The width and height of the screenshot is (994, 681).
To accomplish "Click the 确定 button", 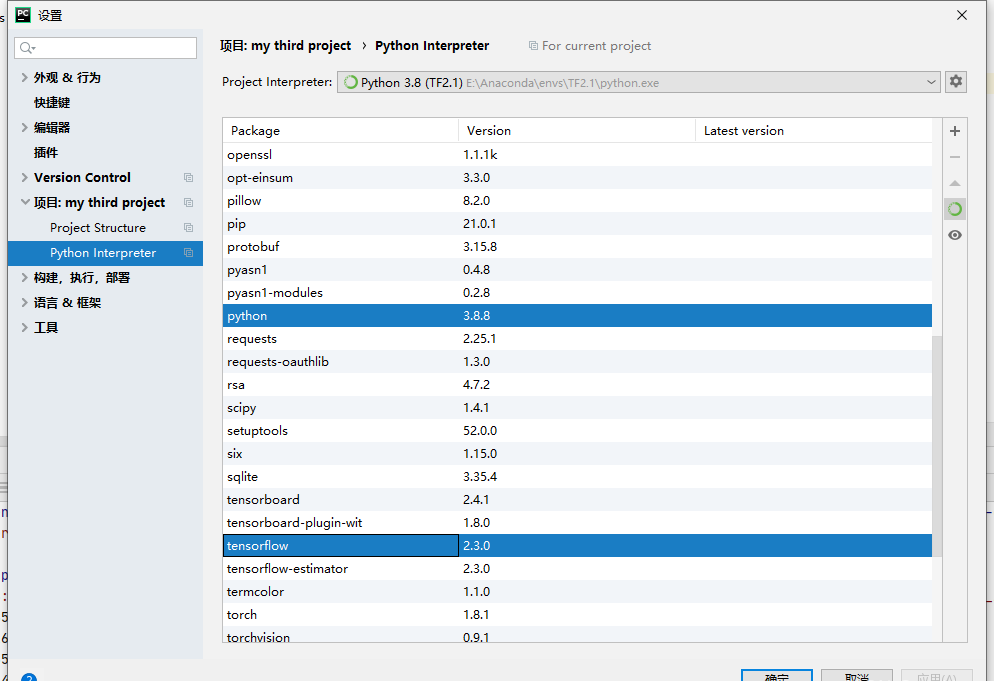I will tap(776, 676).
